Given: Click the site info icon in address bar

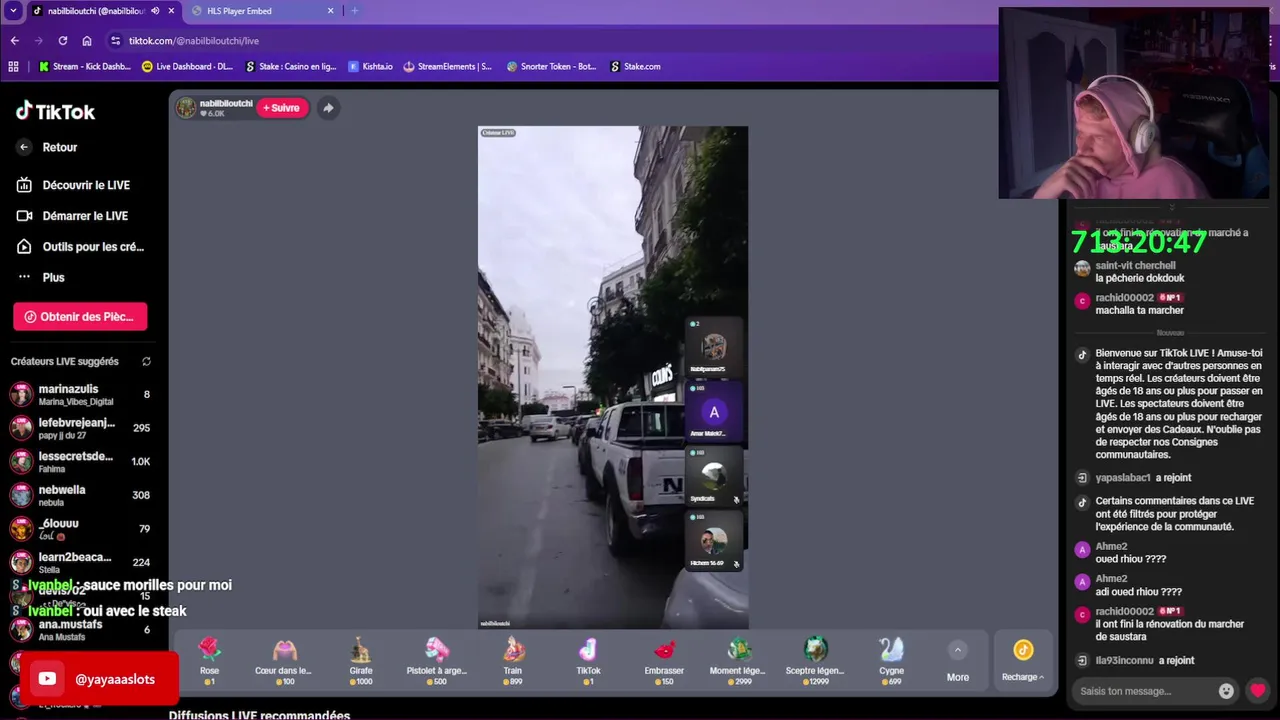Looking at the screenshot, I should [115, 41].
